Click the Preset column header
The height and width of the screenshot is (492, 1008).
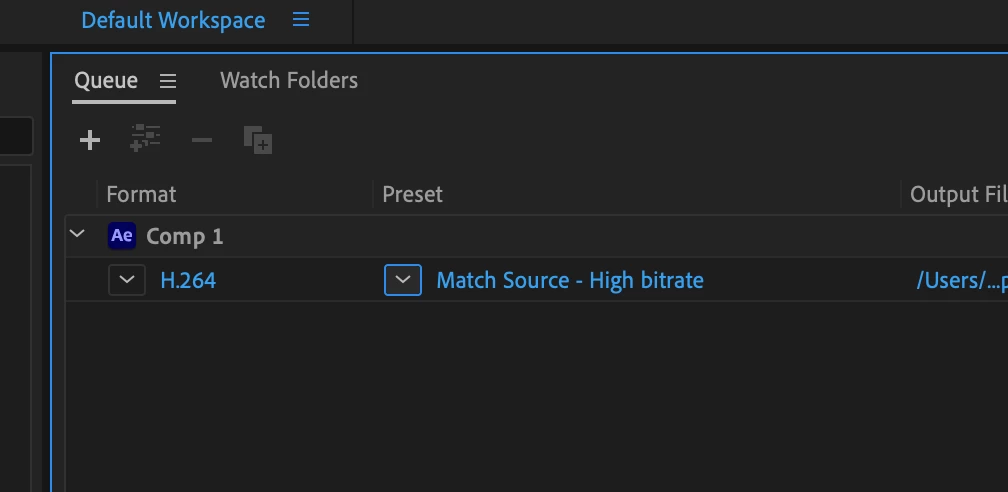[413, 194]
